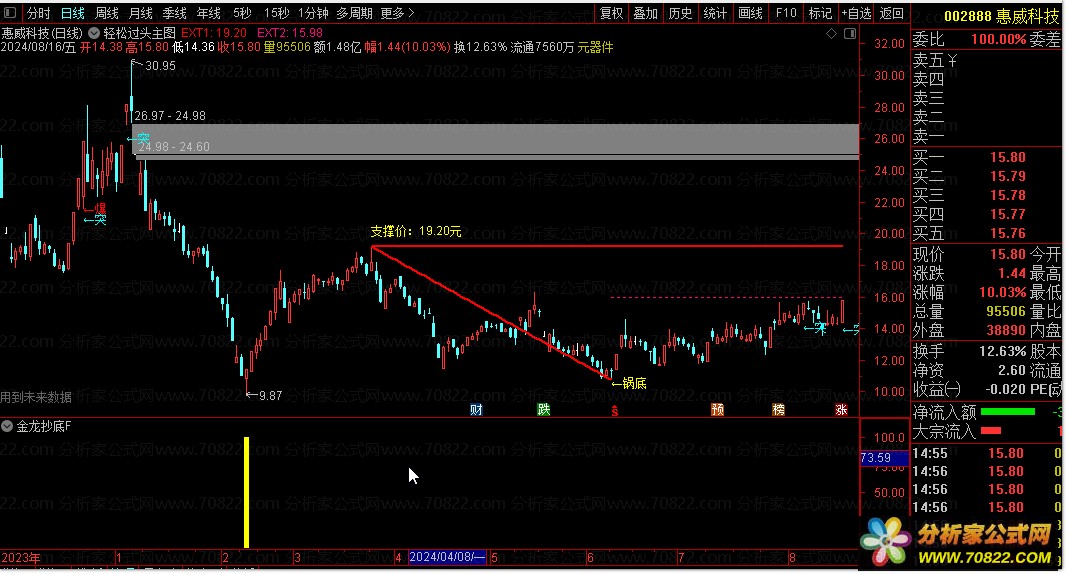Click the red 涨 marker icon
Screen dimensions: 1068x574
(x=841, y=409)
